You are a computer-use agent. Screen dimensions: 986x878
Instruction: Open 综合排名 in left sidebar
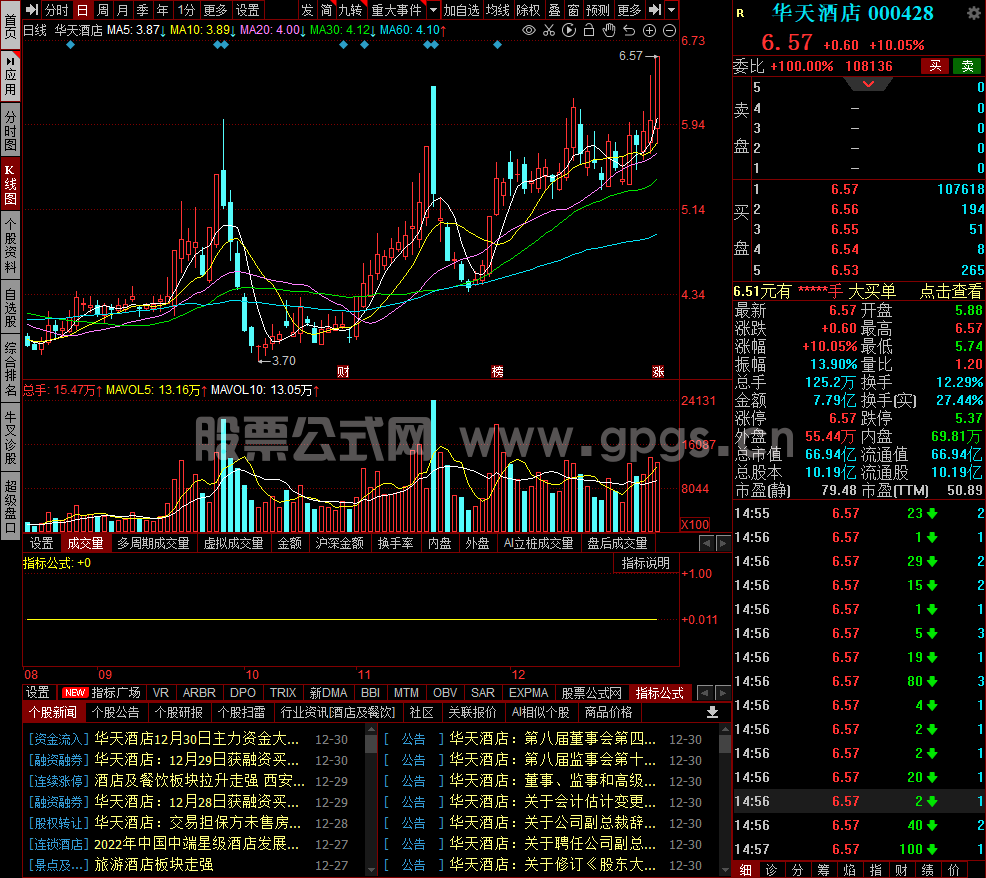click(11, 369)
